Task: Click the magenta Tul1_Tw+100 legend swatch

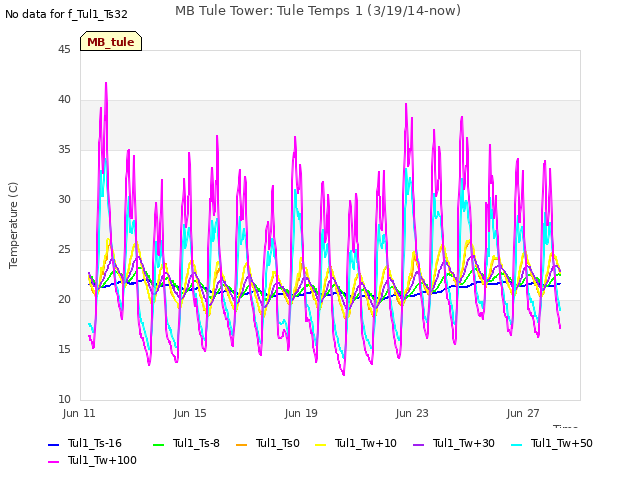Action: point(53,462)
